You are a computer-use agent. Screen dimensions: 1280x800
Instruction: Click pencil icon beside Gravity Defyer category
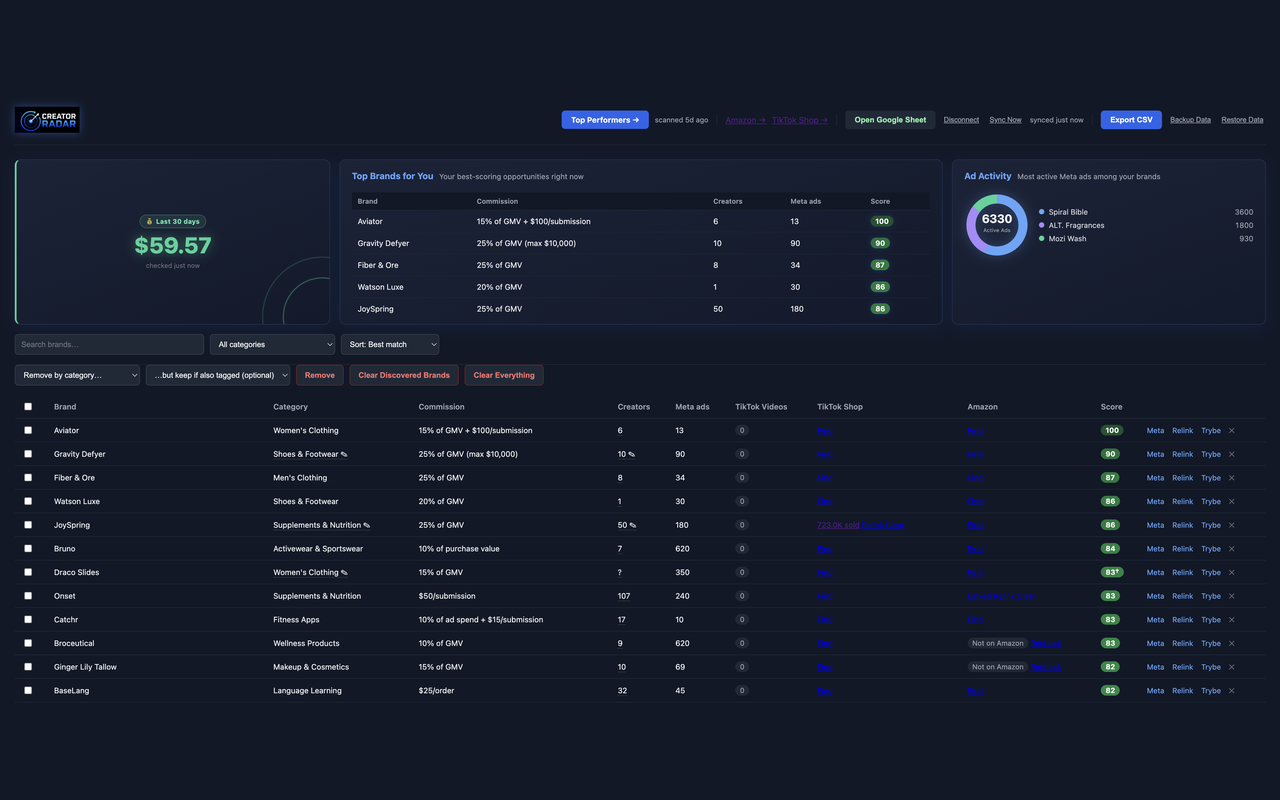[344, 454]
